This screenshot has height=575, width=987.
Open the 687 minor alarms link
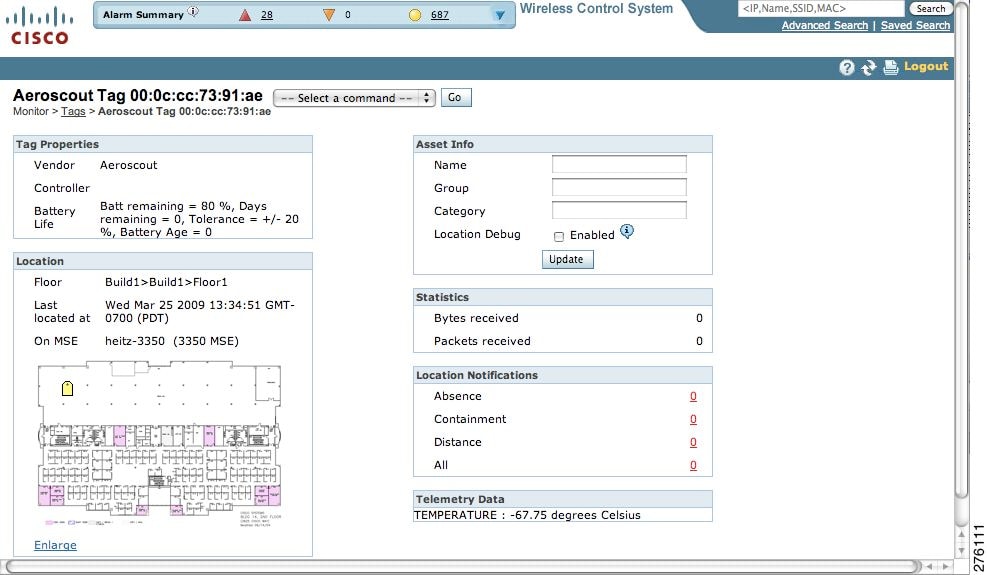click(439, 15)
